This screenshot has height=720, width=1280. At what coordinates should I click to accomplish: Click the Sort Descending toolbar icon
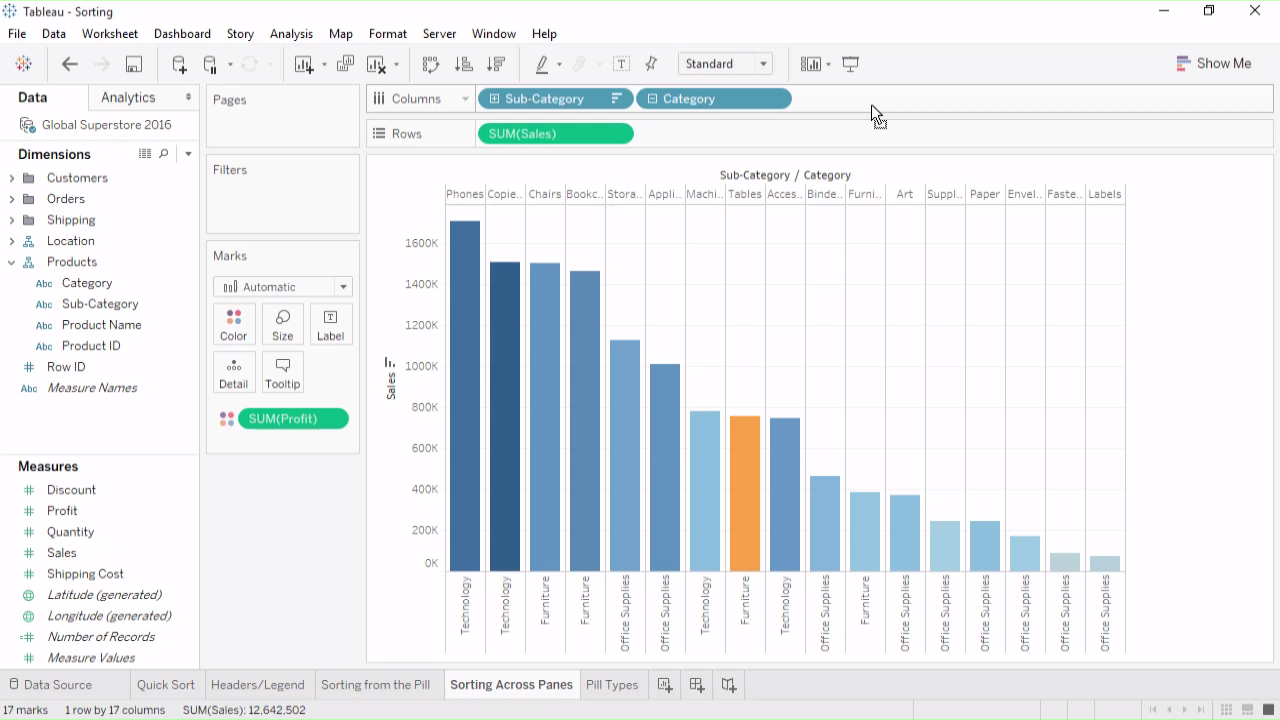point(495,64)
